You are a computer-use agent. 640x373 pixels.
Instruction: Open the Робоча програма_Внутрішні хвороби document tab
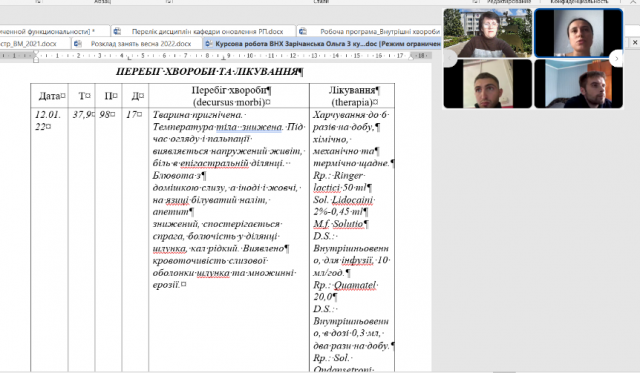pyautogui.click(x=369, y=31)
